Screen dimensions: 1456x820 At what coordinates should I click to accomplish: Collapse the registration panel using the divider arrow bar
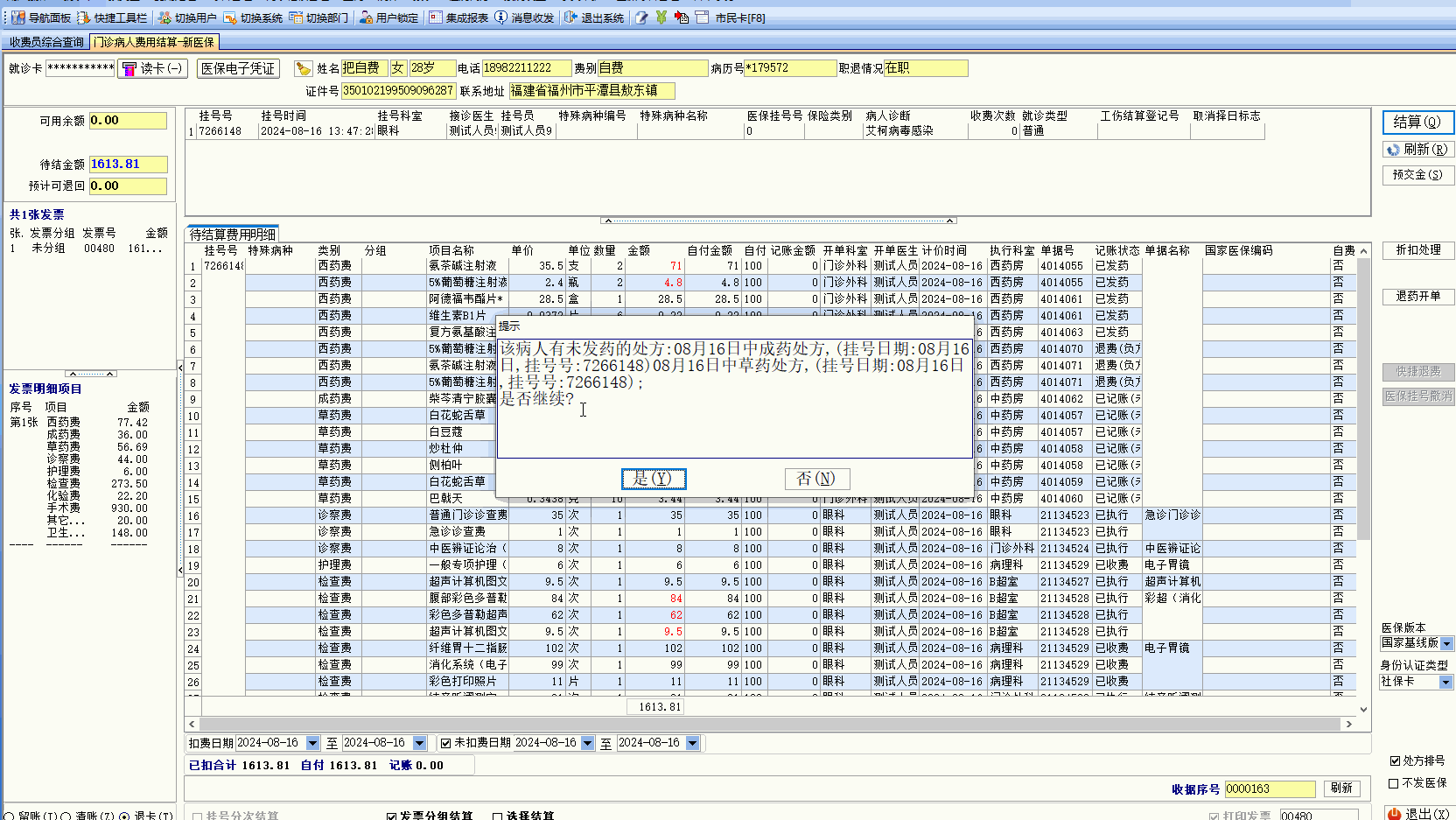coord(778,221)
